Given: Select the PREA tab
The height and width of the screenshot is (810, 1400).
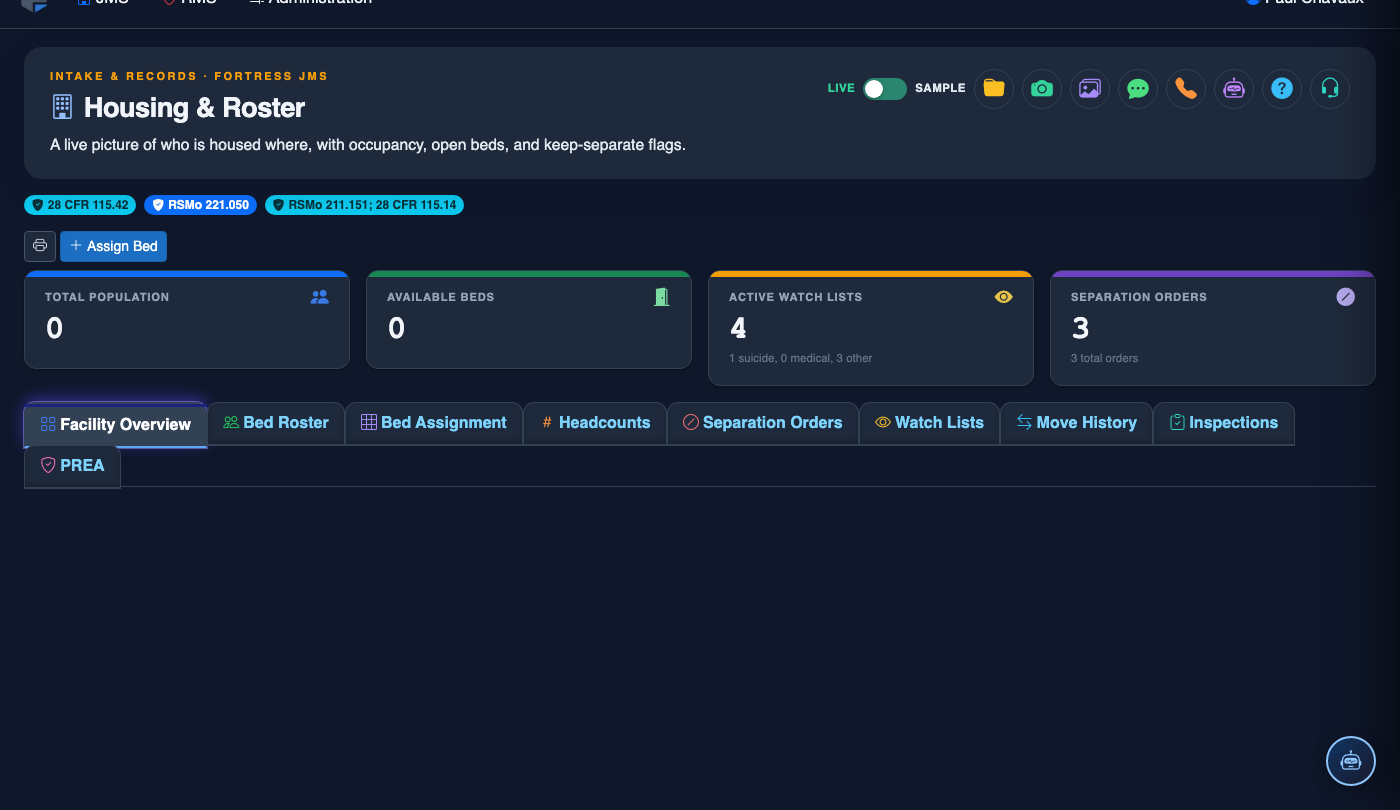Looking at the screenshot, I should point(72,466).
